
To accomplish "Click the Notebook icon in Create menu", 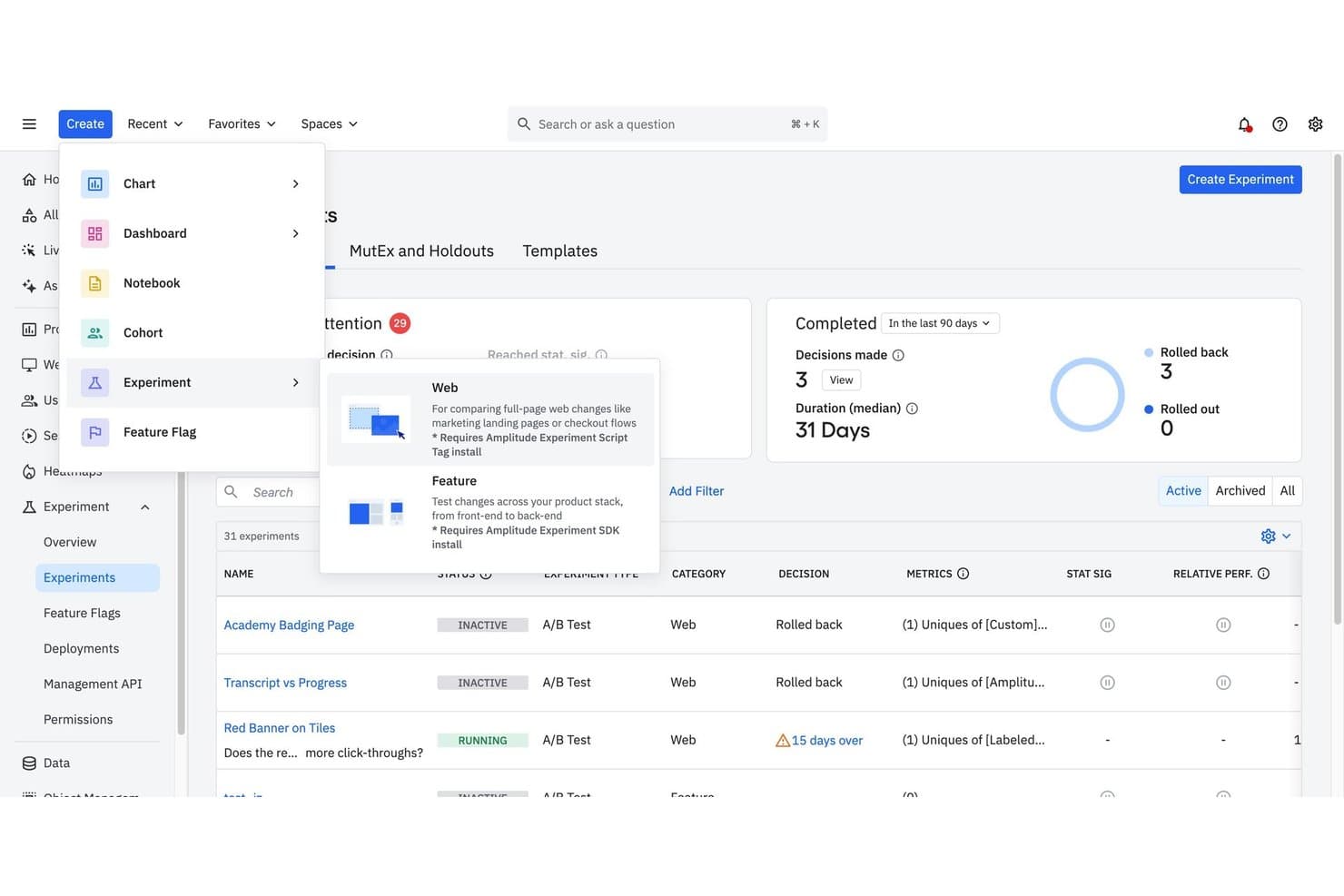I will 94,283.
